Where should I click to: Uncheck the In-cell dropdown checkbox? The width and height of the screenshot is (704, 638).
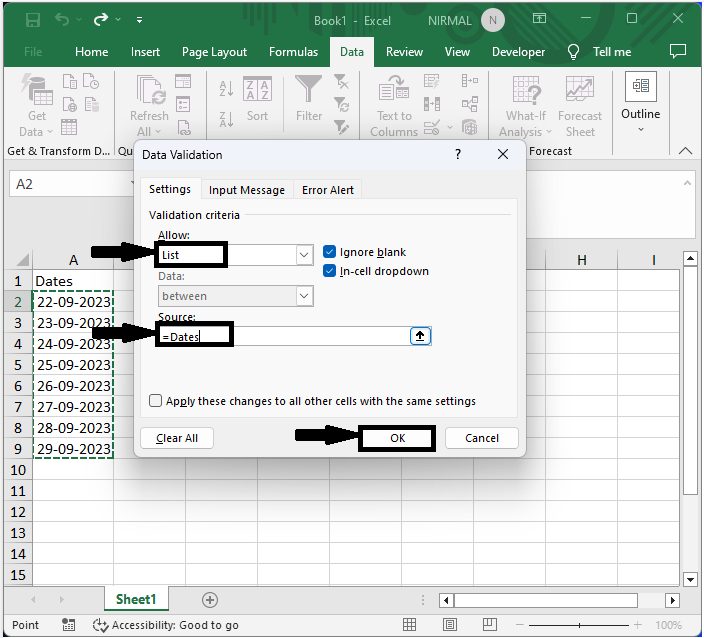coord(329,271)
